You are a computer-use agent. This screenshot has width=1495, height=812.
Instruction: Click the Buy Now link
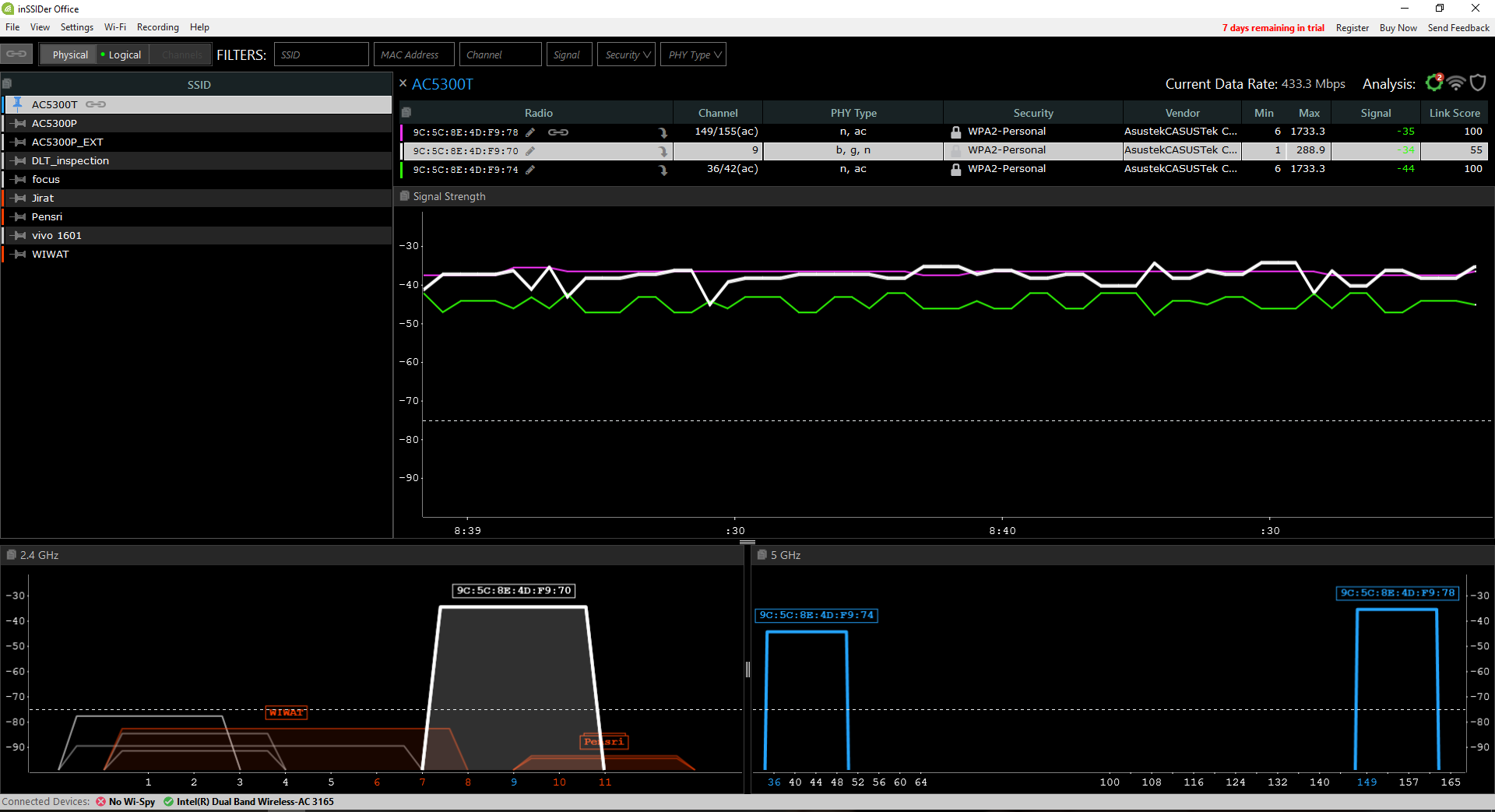click(x=1398, y=28)
